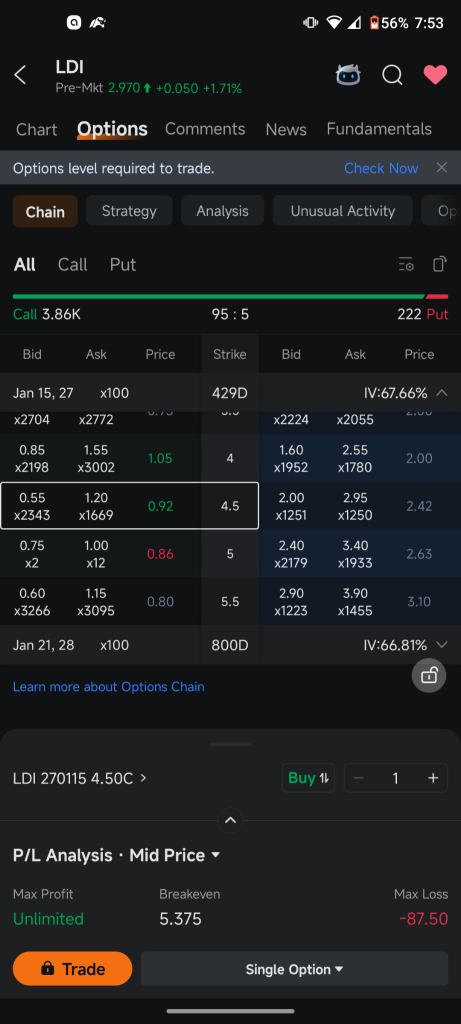Image resolution: width=461 pixels, height=1024 pixels.
Task: Decrease quantity with minus button
Action: (358, 778)
